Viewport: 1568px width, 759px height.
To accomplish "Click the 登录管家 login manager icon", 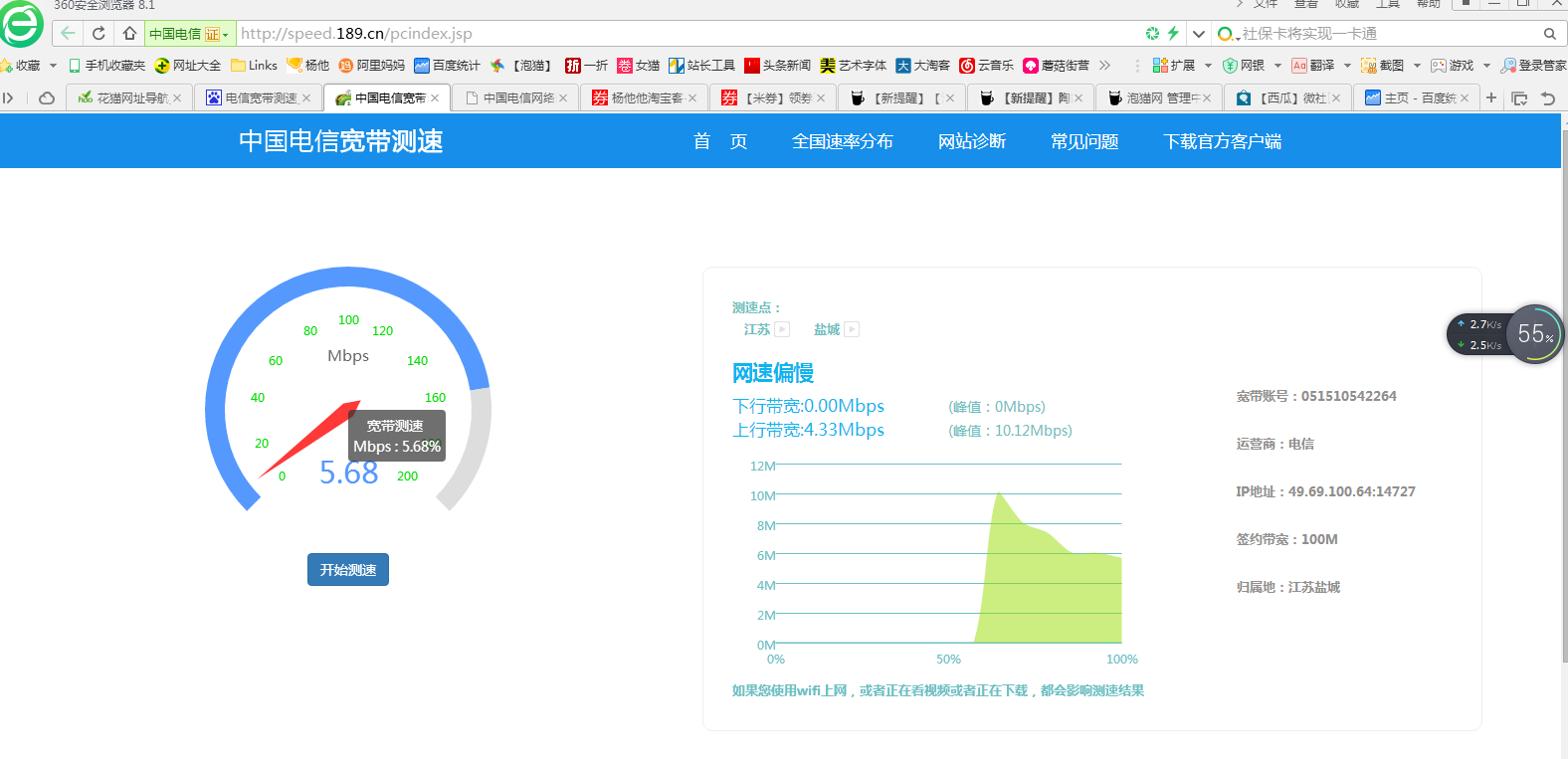I will click(1533, 66).
